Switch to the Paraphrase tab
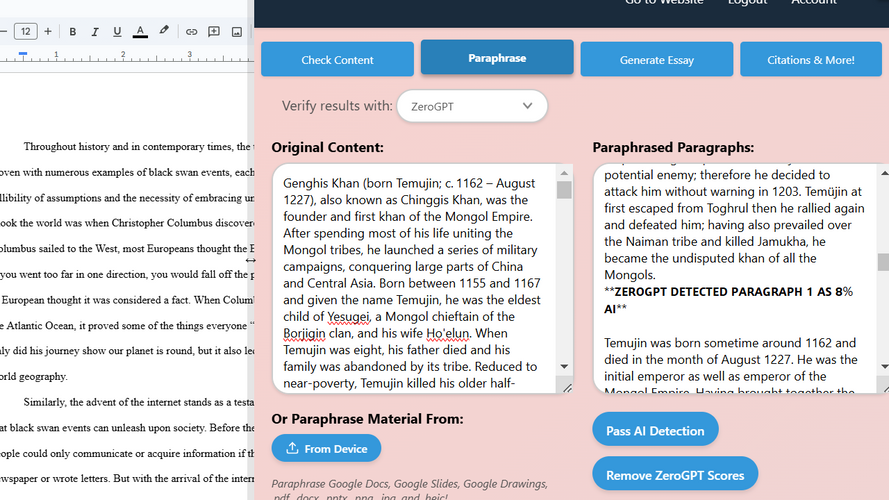Screen dimensions: 889x500 point(497,58)
